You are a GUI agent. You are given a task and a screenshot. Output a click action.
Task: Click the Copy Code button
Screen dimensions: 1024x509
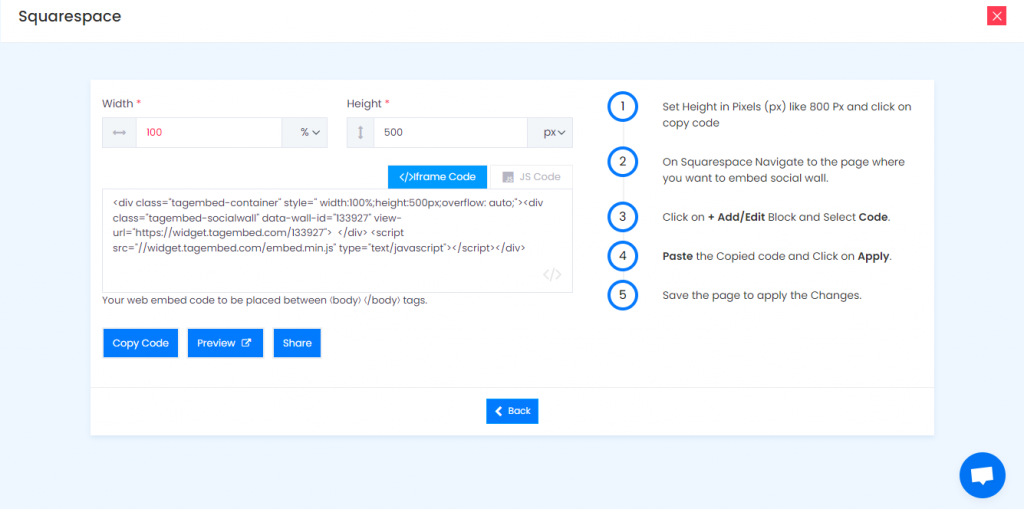(x=140, y=343)
